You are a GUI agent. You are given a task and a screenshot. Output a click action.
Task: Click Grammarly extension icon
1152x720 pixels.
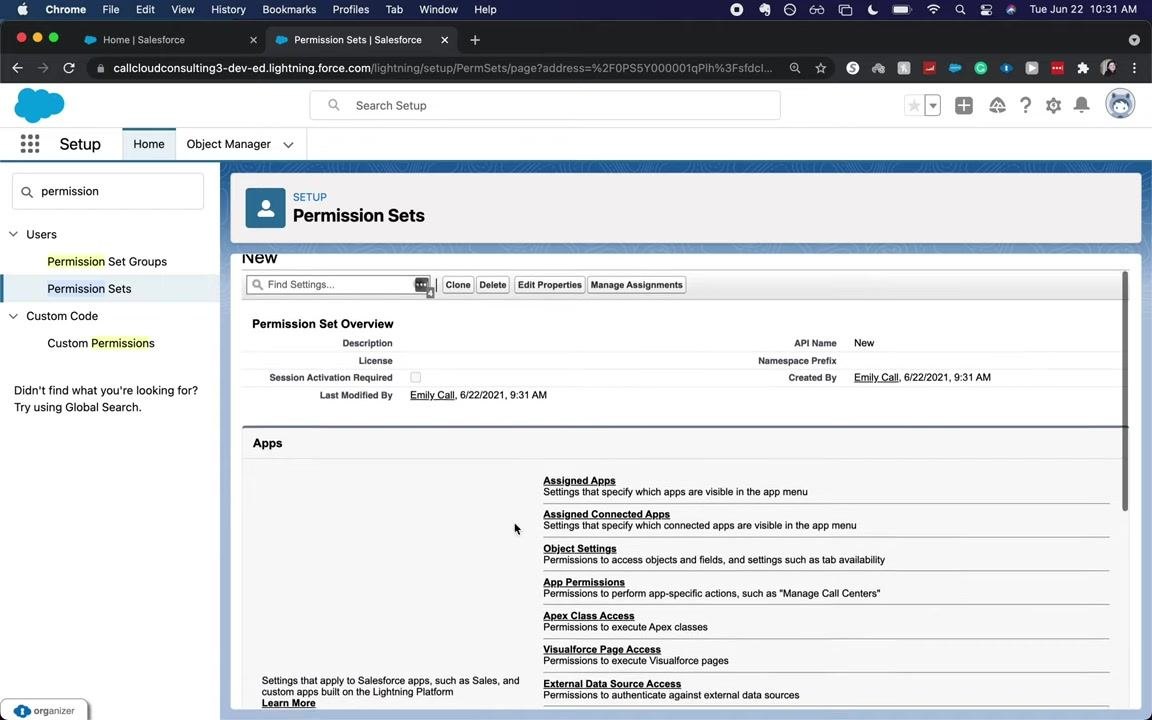(x=981, y=68)
